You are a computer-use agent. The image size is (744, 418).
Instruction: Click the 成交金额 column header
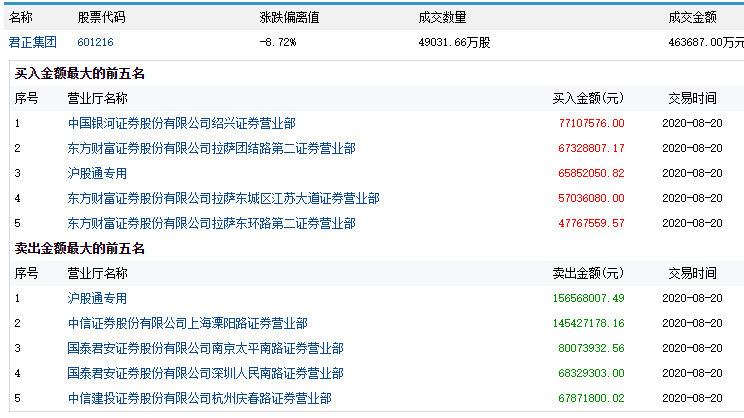click(x=692, y=18)
